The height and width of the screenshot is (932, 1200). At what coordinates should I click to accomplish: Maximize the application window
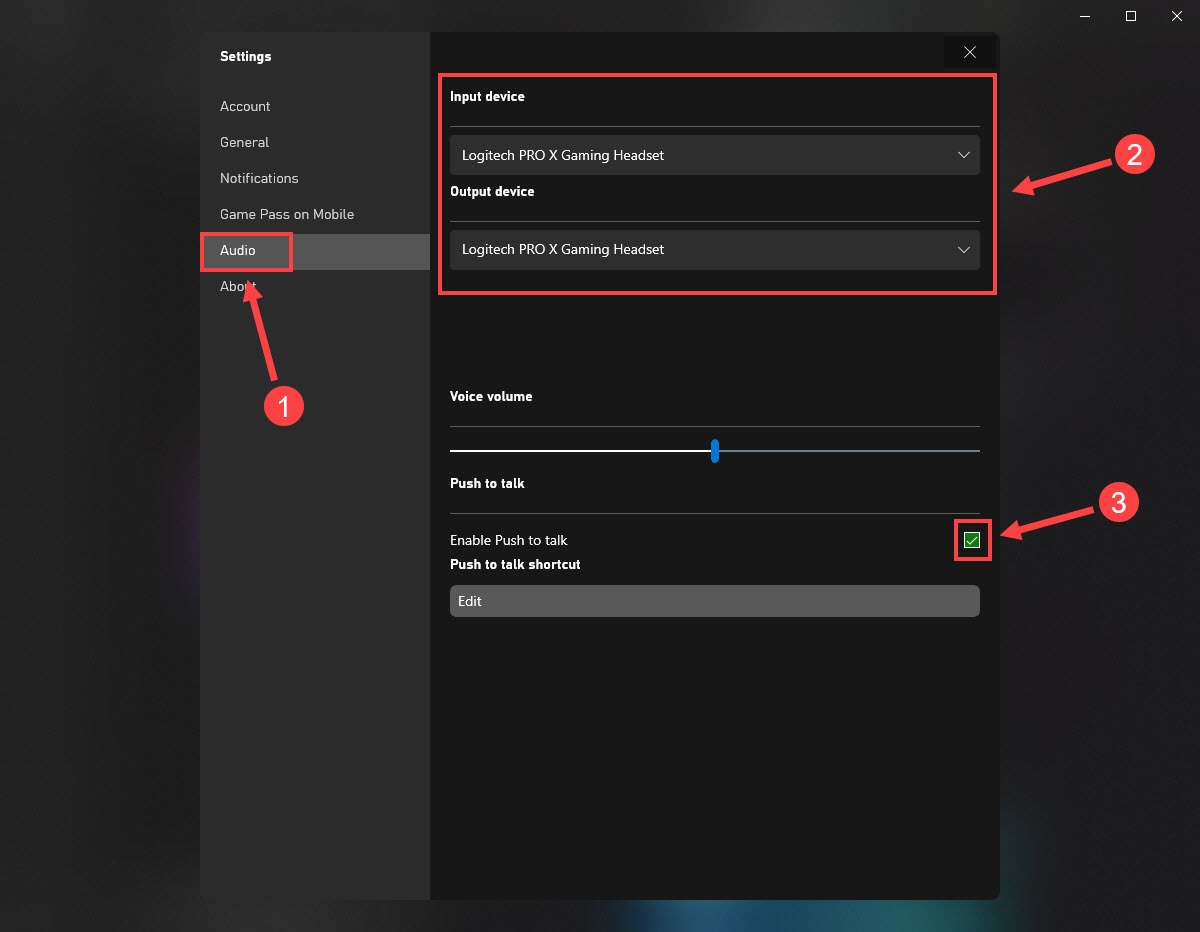1131,16
